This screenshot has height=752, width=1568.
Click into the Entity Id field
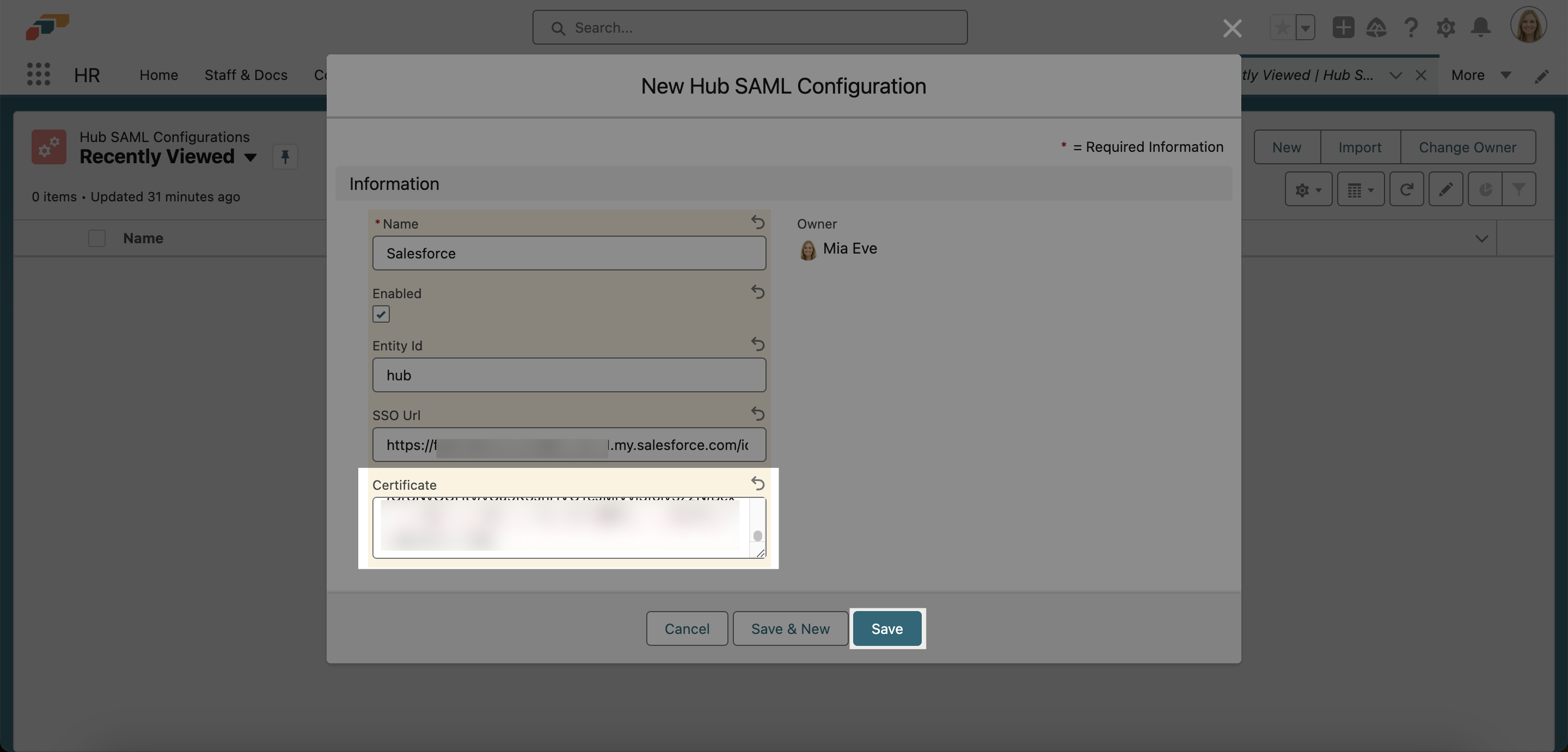[568, 375]
